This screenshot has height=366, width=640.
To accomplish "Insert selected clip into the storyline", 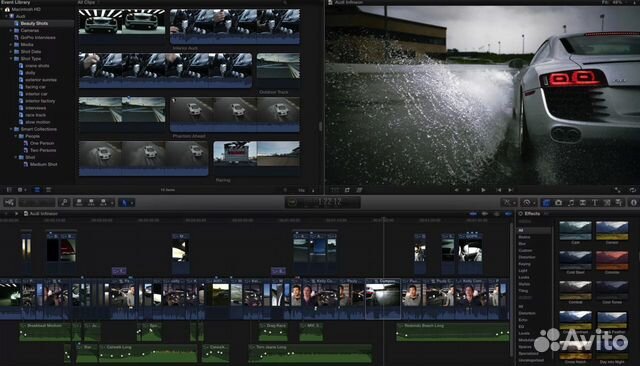I will pos(91,202).
